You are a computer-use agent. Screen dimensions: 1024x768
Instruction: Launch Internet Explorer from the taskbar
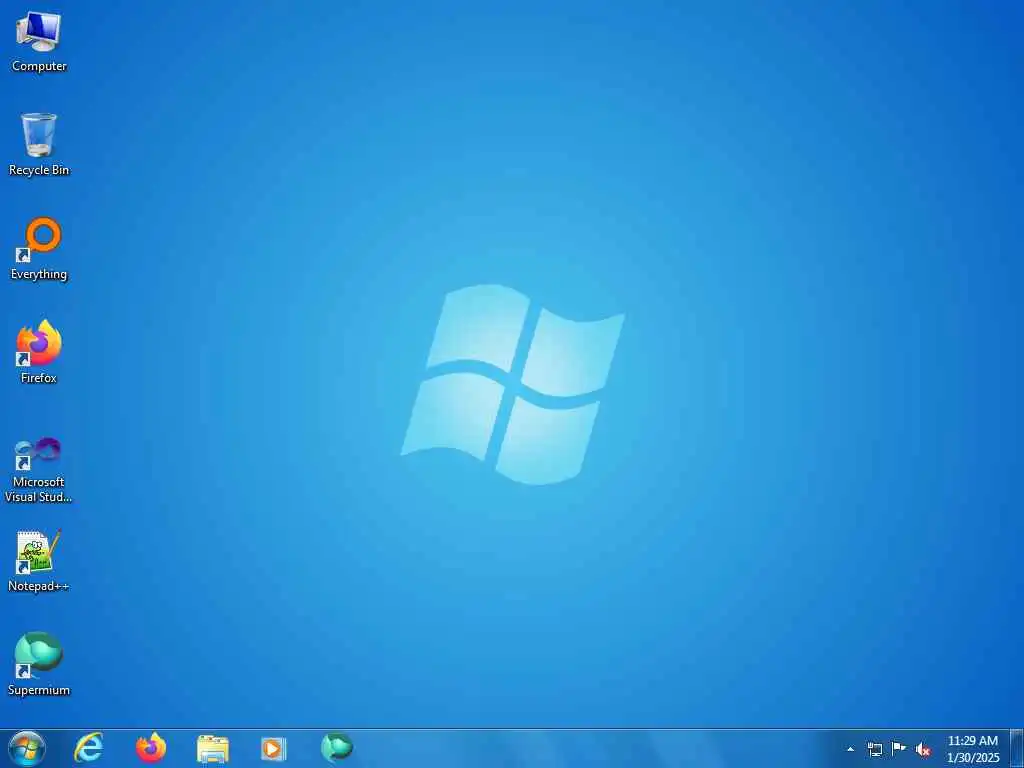pyautogui.click(x=88, y=748)
